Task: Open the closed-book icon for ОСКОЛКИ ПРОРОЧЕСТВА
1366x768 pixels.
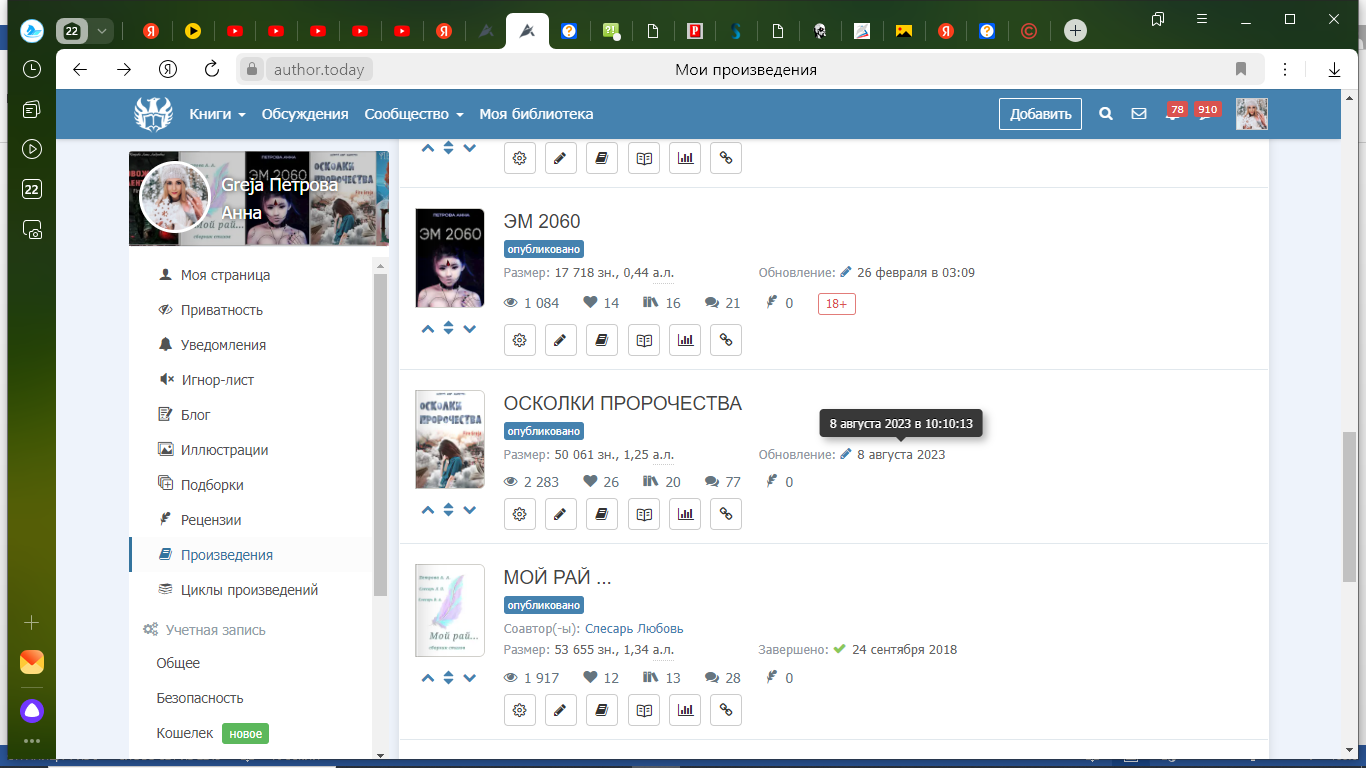Action: coord(602,514)
